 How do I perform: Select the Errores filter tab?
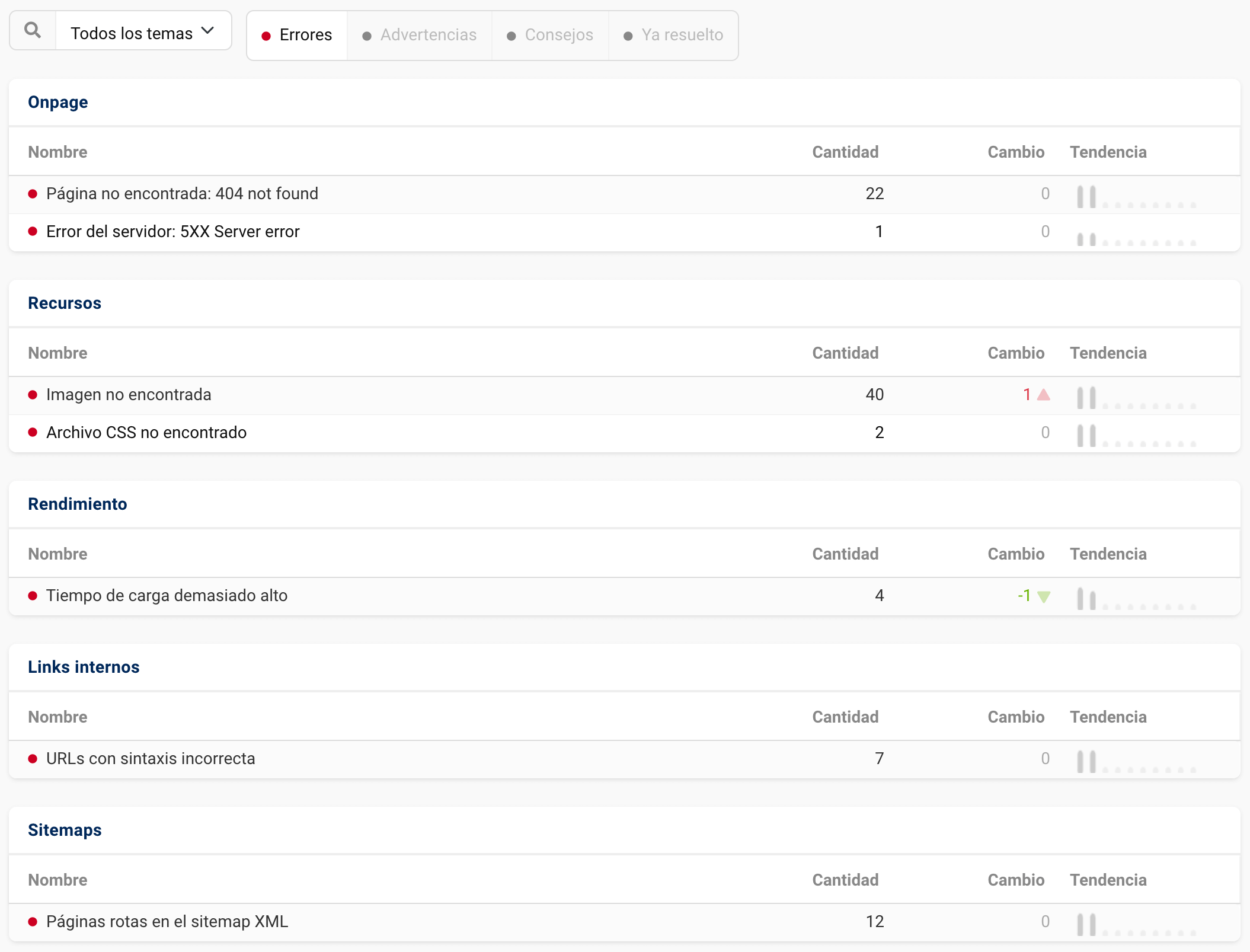(297, 35)
